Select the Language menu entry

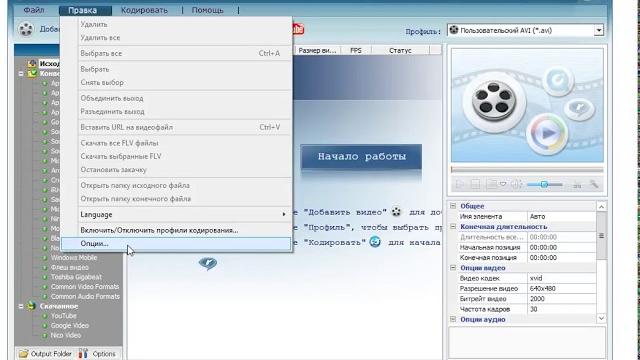(176, 214)
